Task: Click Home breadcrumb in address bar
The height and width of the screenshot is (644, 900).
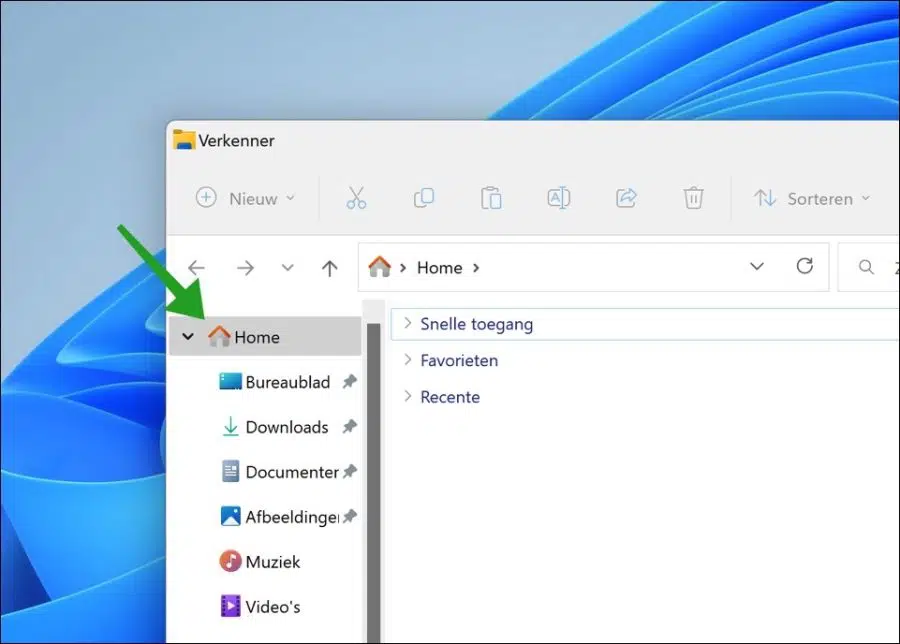Action: coord(439,268)
